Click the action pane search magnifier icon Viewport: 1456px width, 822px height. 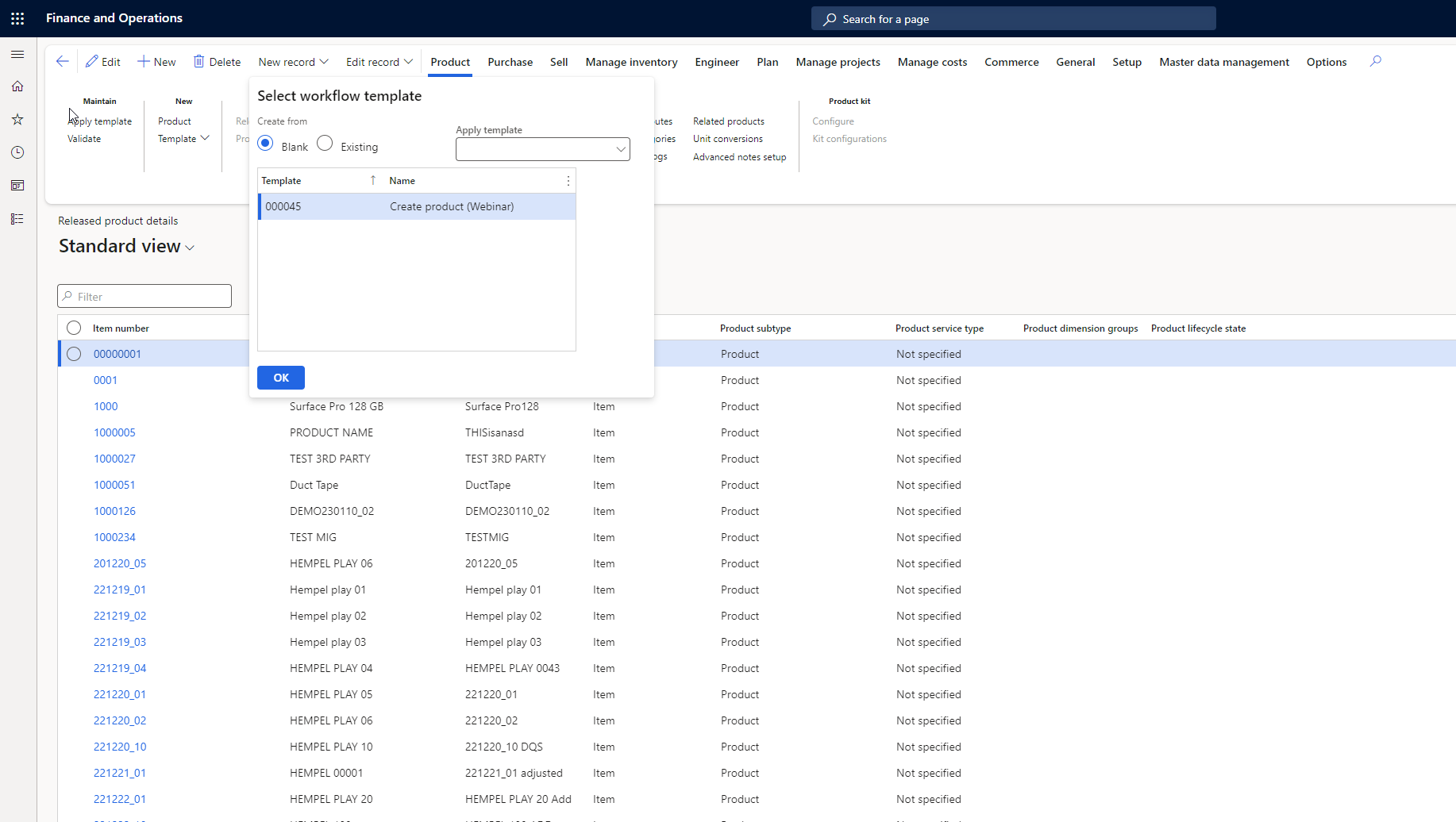tap(1376, 61)
